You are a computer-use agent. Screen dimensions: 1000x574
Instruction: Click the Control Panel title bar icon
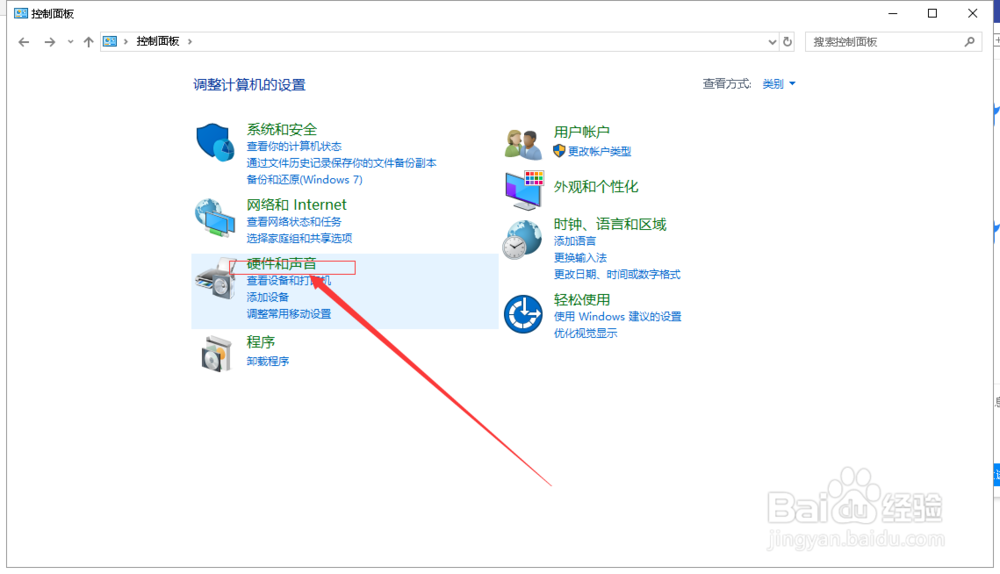pos(20,13)
